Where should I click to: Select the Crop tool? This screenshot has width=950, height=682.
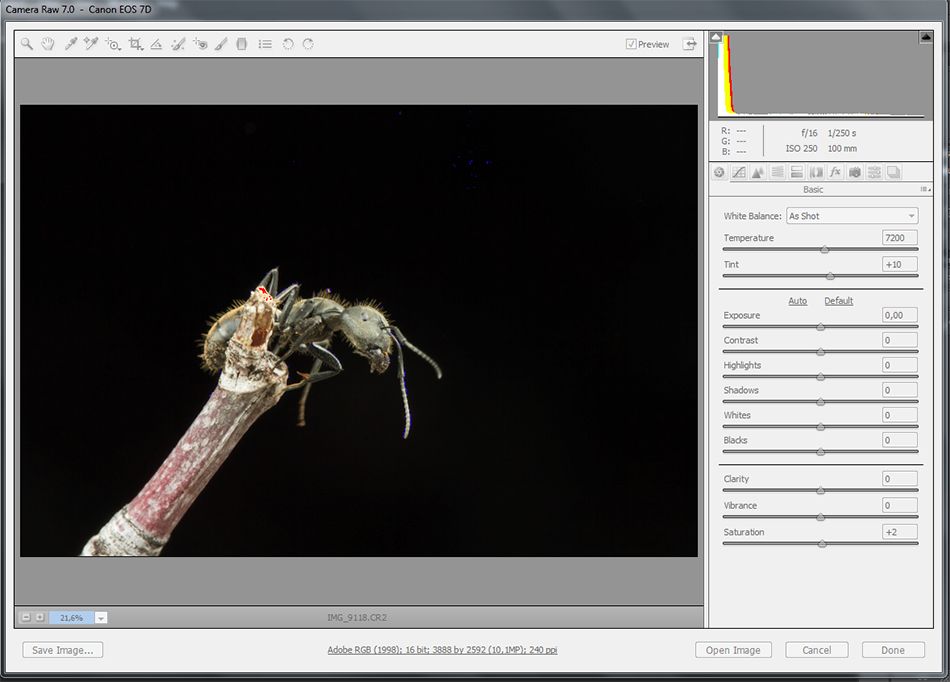(136, 44)
